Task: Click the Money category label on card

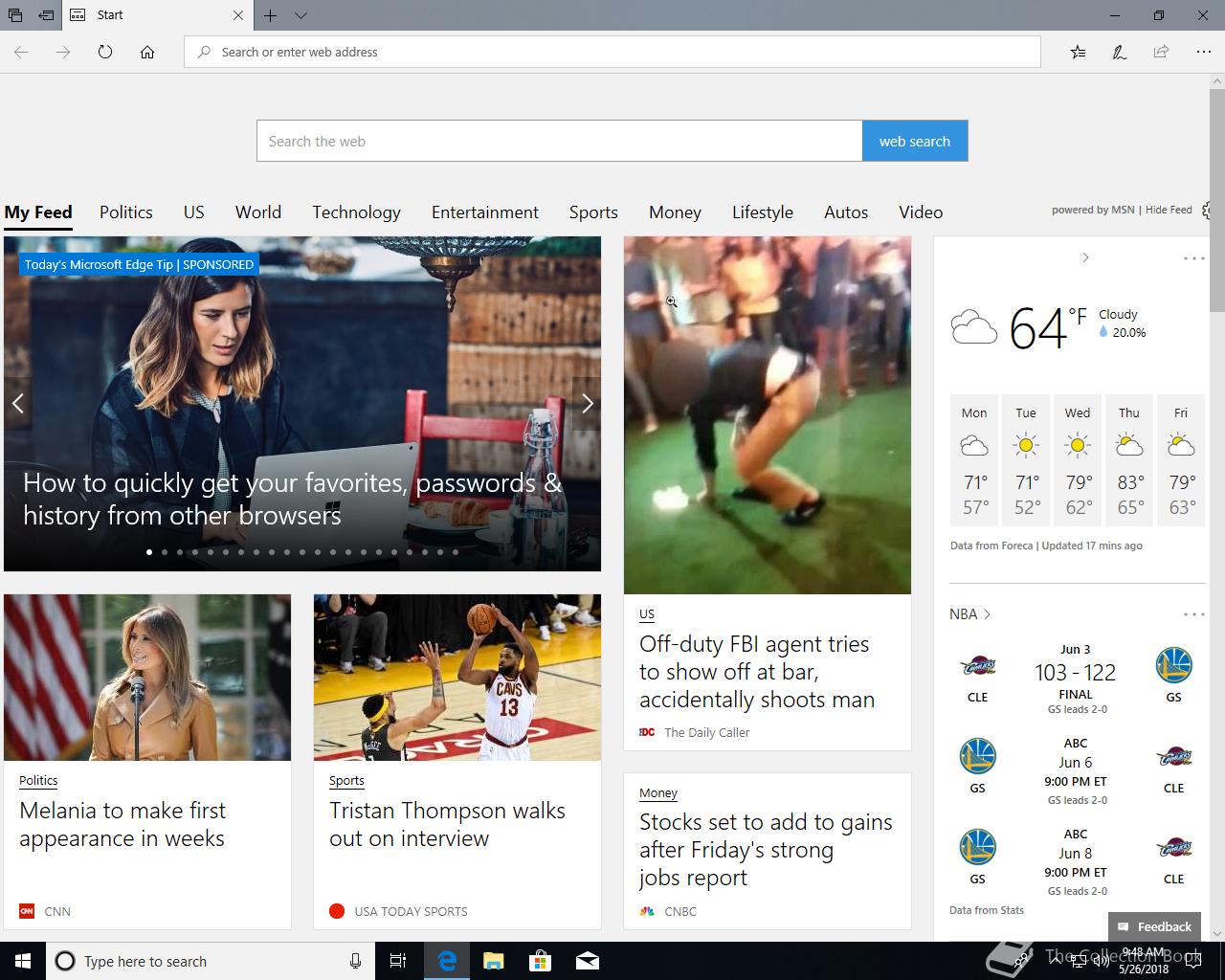Action: click(658, 793)
